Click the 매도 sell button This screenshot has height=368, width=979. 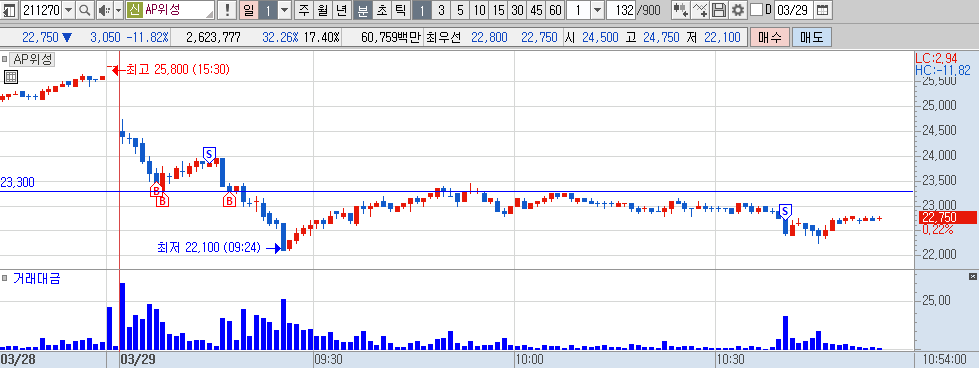coord(811,37)
